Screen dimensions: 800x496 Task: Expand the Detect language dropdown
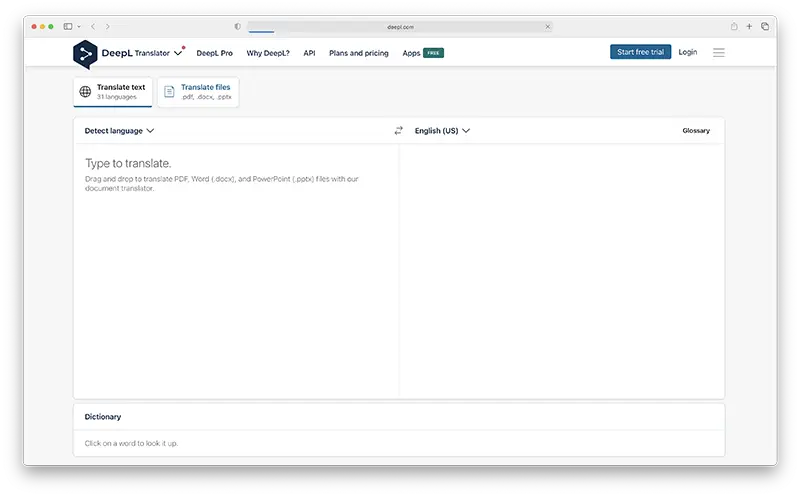(119, 131)
